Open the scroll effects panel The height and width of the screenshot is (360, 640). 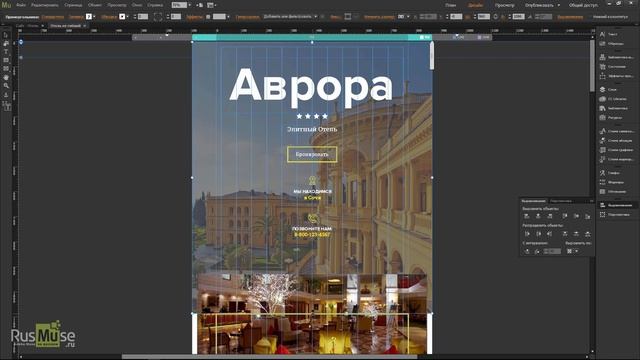616,76
